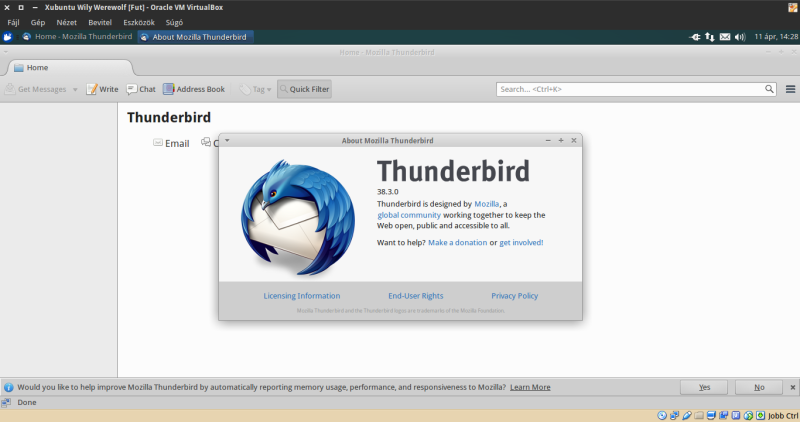Click the Email account setup option
800x422 pixels.
click(x=171, y=143)
